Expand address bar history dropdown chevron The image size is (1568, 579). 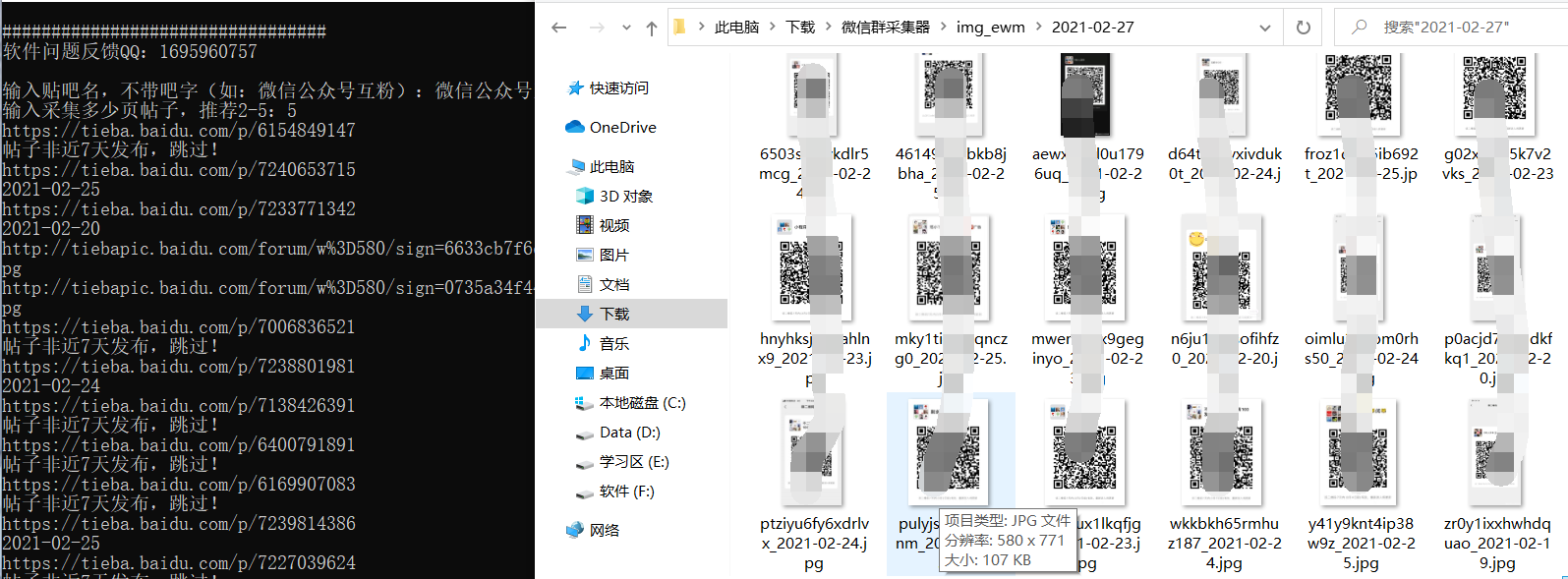click(1266, 28)
